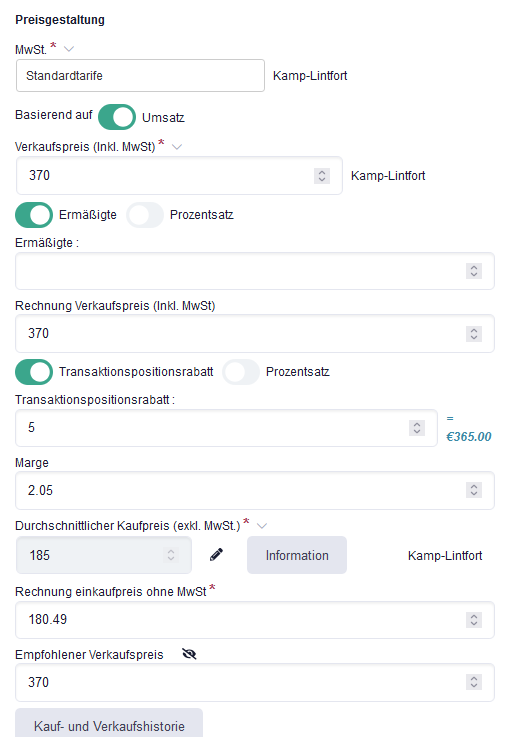
Task: Open the Information button
Action: pos(297,555)
